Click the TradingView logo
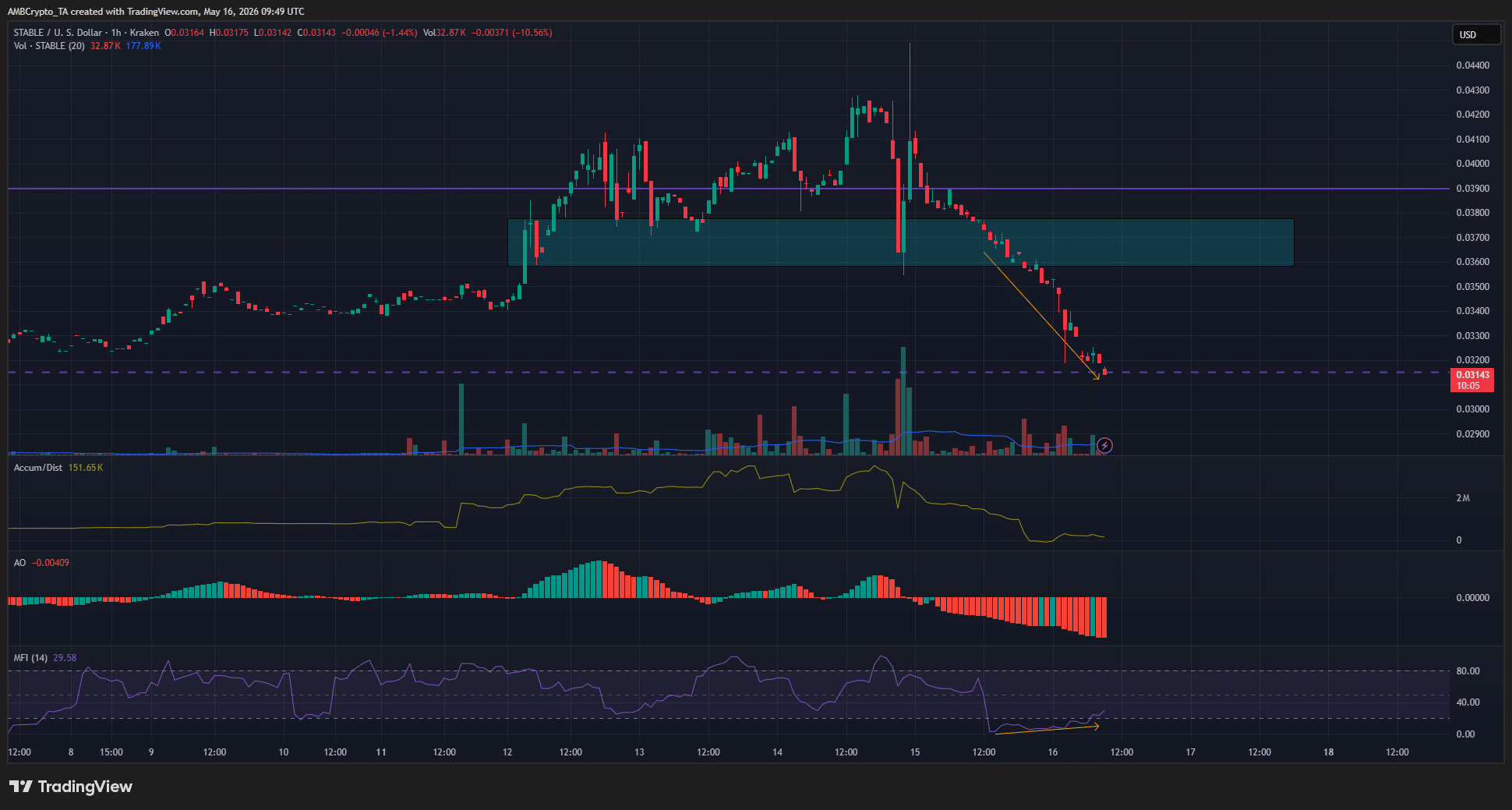The width and height of the screenshot is (1512, 810). pyautogui.click(x=71, y=787)
